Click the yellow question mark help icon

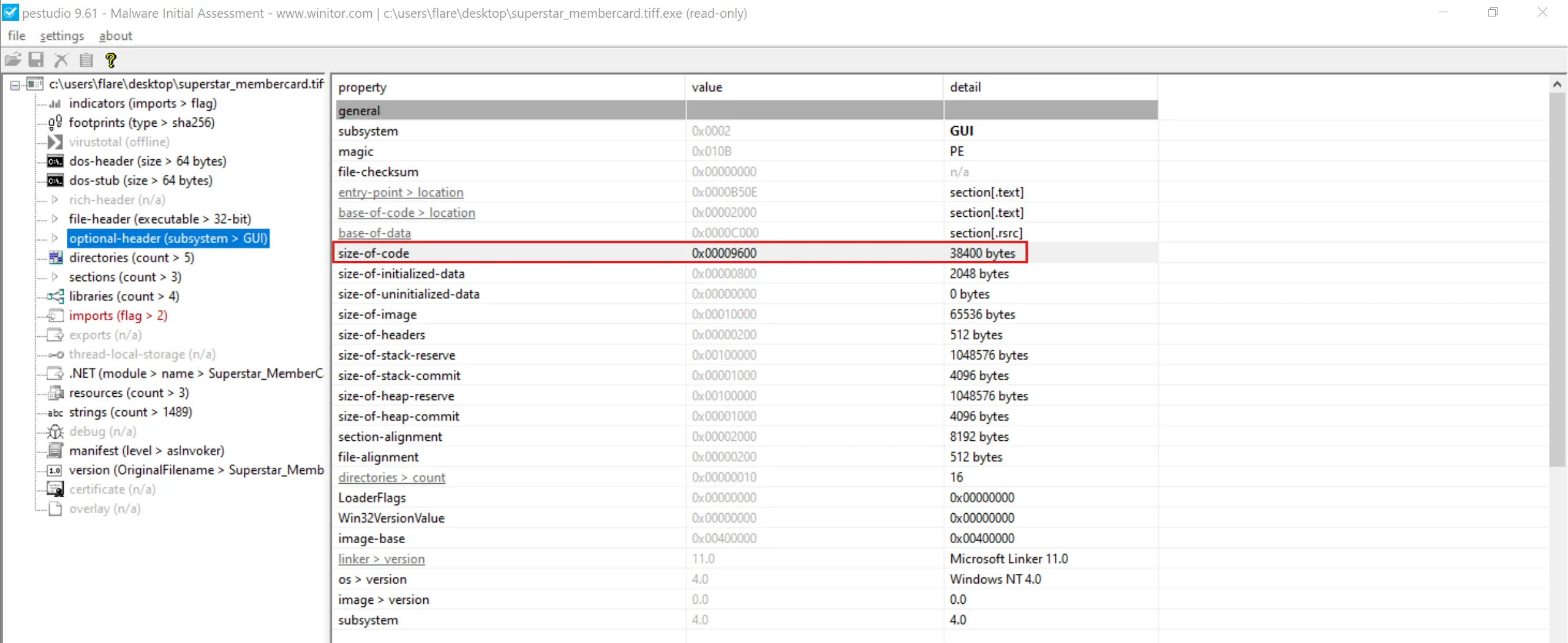pyautogui.click(x=111, y=59)
